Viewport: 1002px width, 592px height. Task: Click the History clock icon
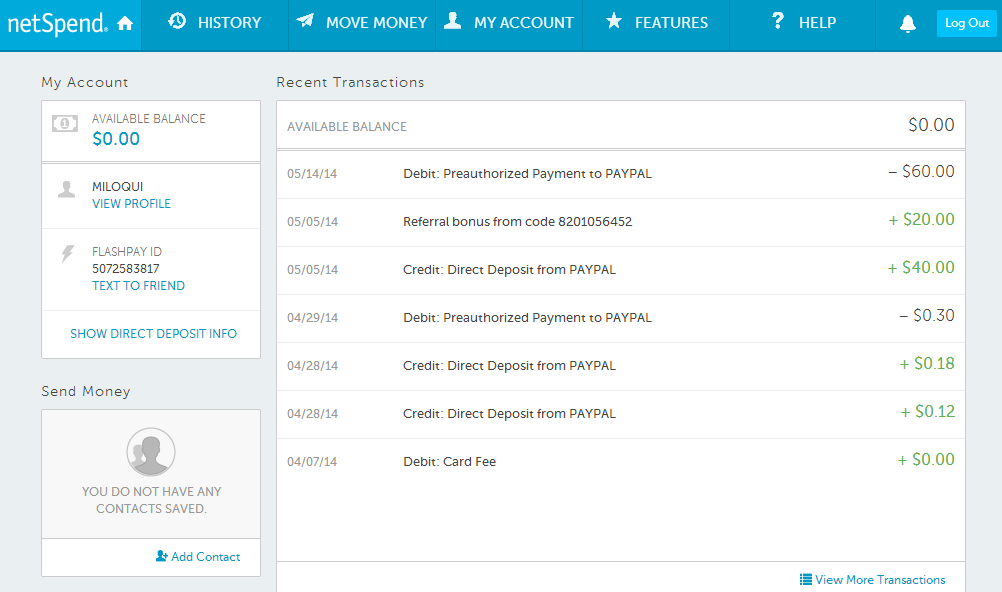point(177,21)
